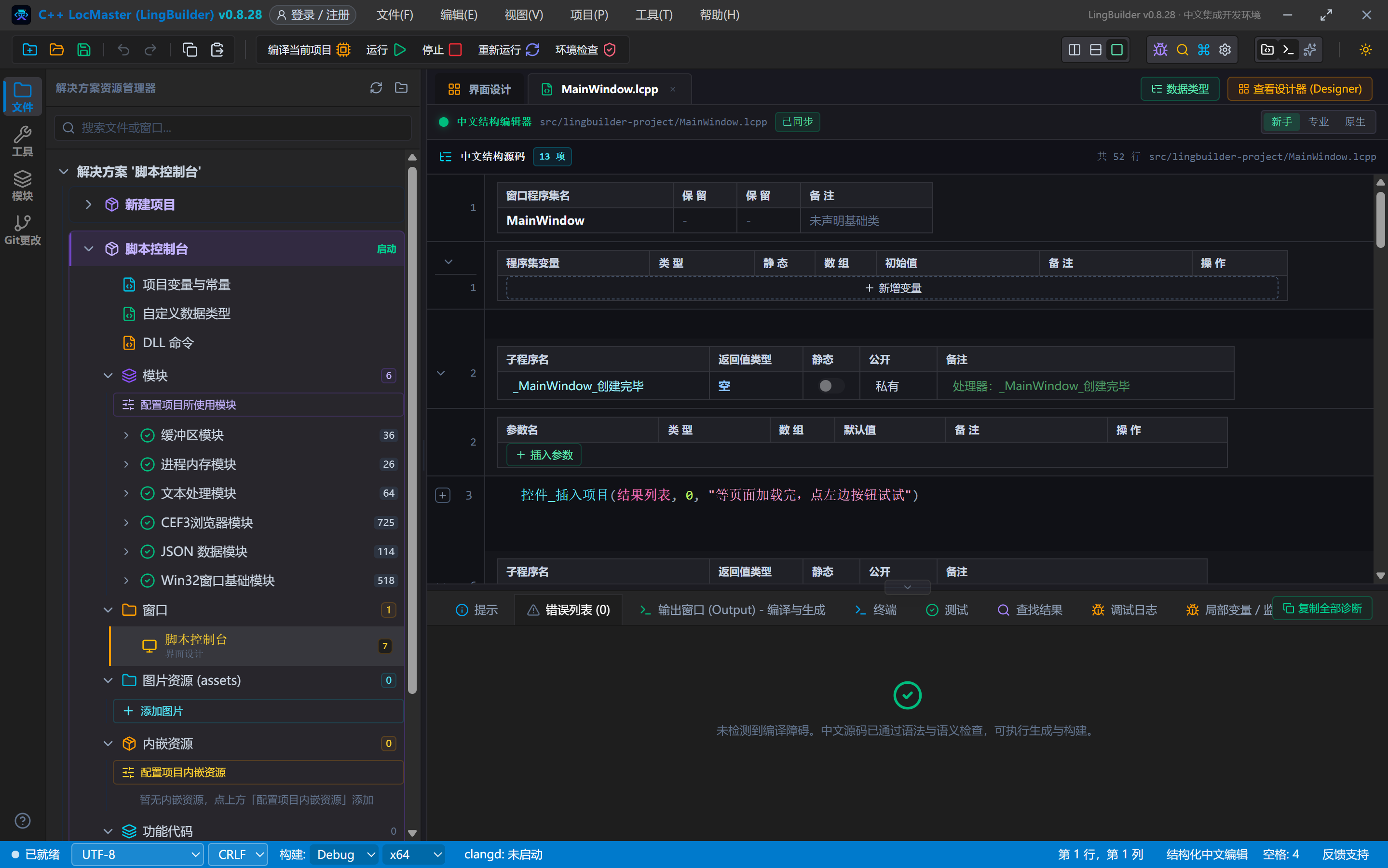Image resolution: width=1388 pixels, height=868 pixels.
Task: Open the x64 platform dropdown
Action: (413, 854)
